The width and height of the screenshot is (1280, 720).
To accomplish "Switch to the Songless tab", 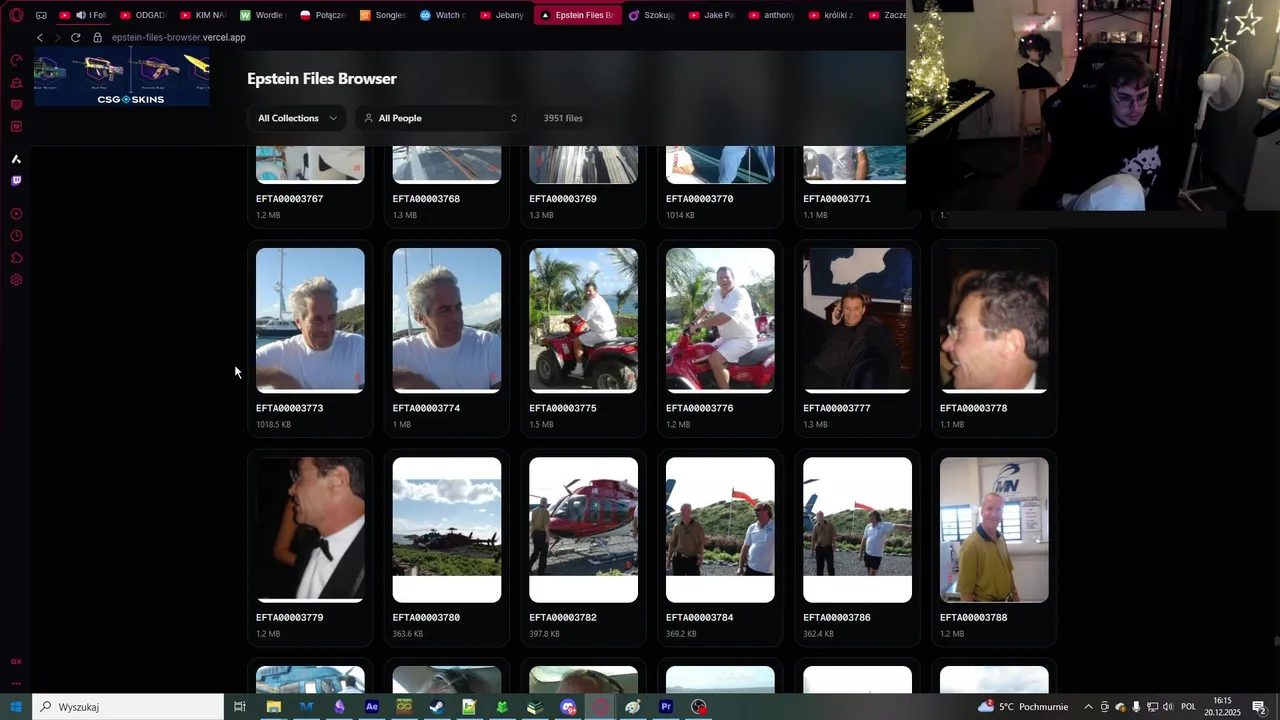I will (384, 15).
